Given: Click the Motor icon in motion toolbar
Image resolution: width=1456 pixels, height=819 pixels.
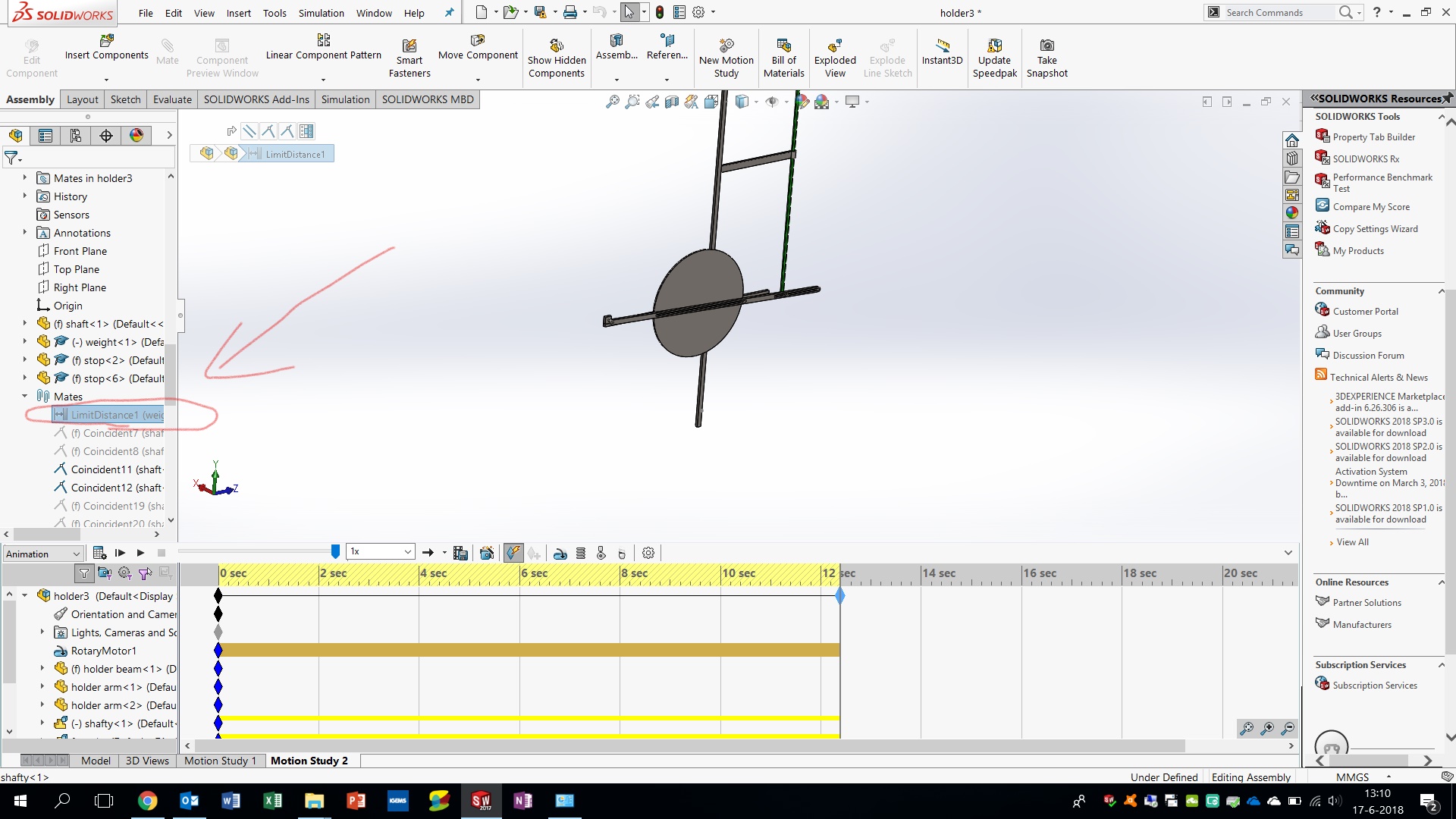Looking at the screenshot, I should tap(560, 554).
